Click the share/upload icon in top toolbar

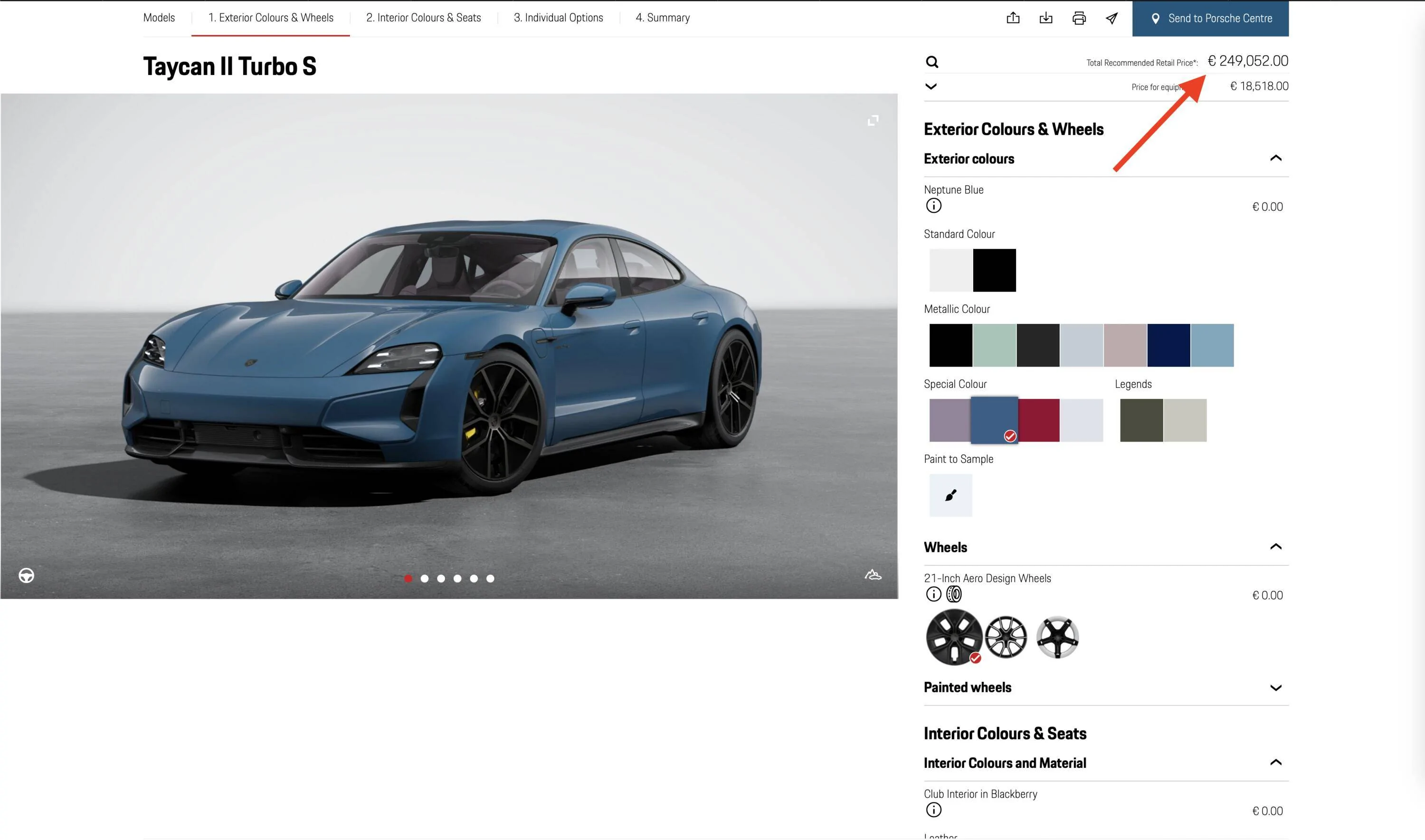1013,18
